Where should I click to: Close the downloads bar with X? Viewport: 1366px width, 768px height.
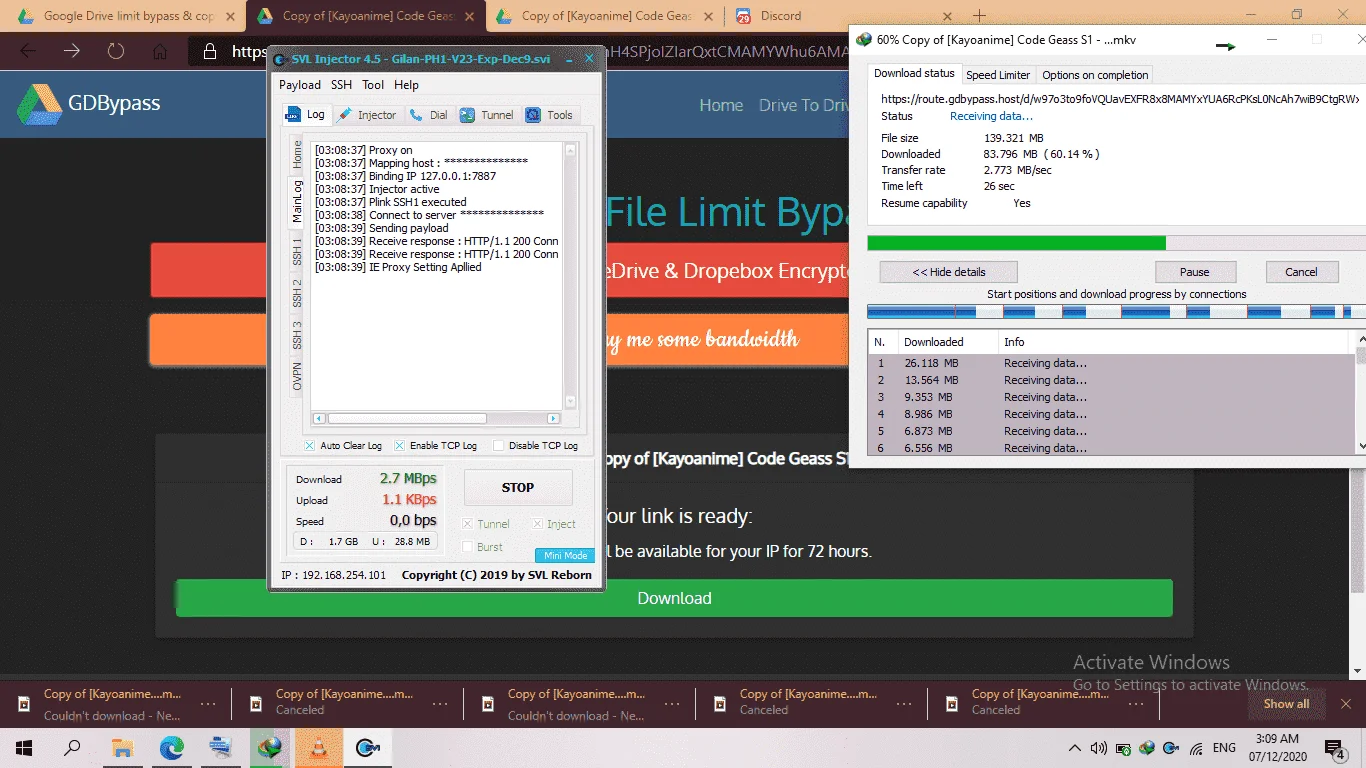pyautogui.click(x=1346, y=704)
